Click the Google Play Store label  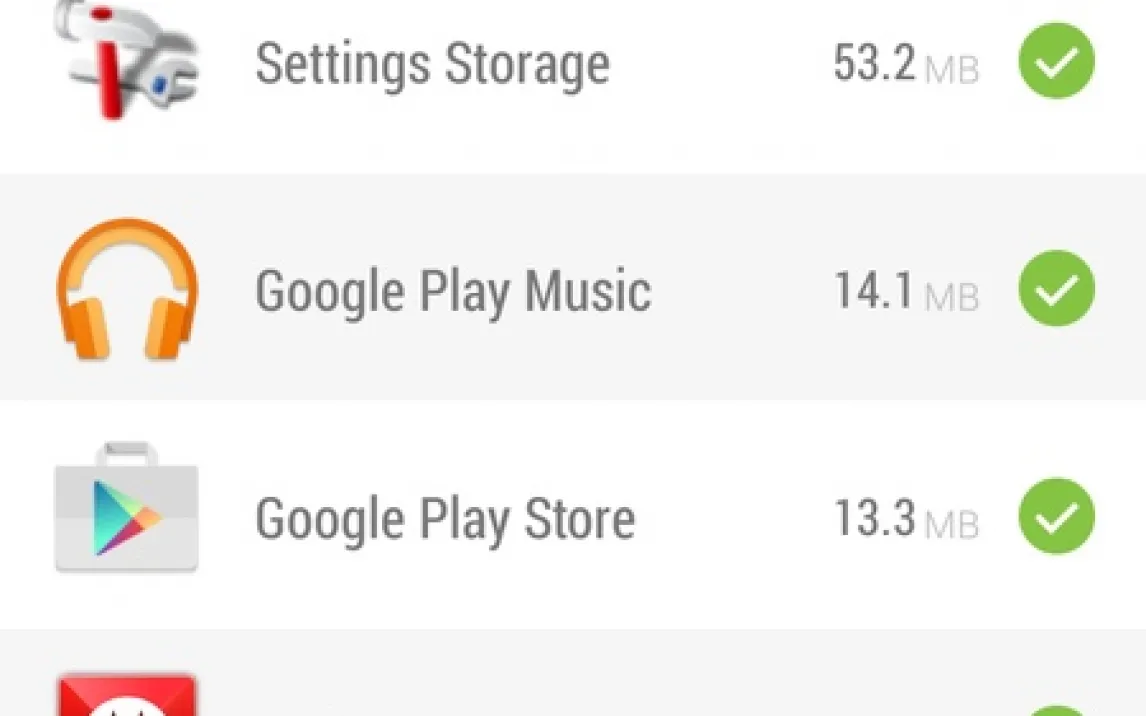[445, 520]
